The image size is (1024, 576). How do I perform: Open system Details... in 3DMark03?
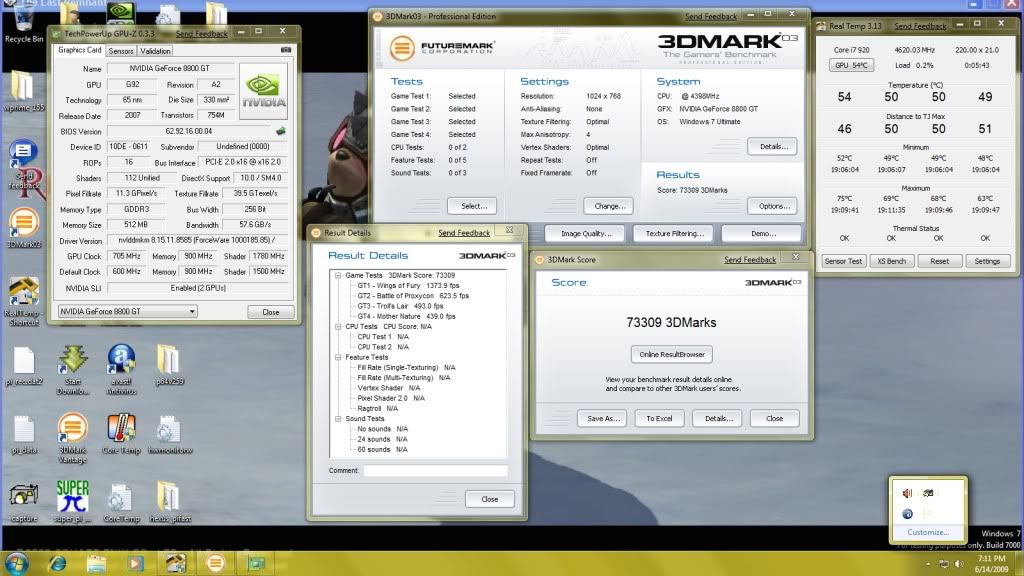click(x=773, y=146)
